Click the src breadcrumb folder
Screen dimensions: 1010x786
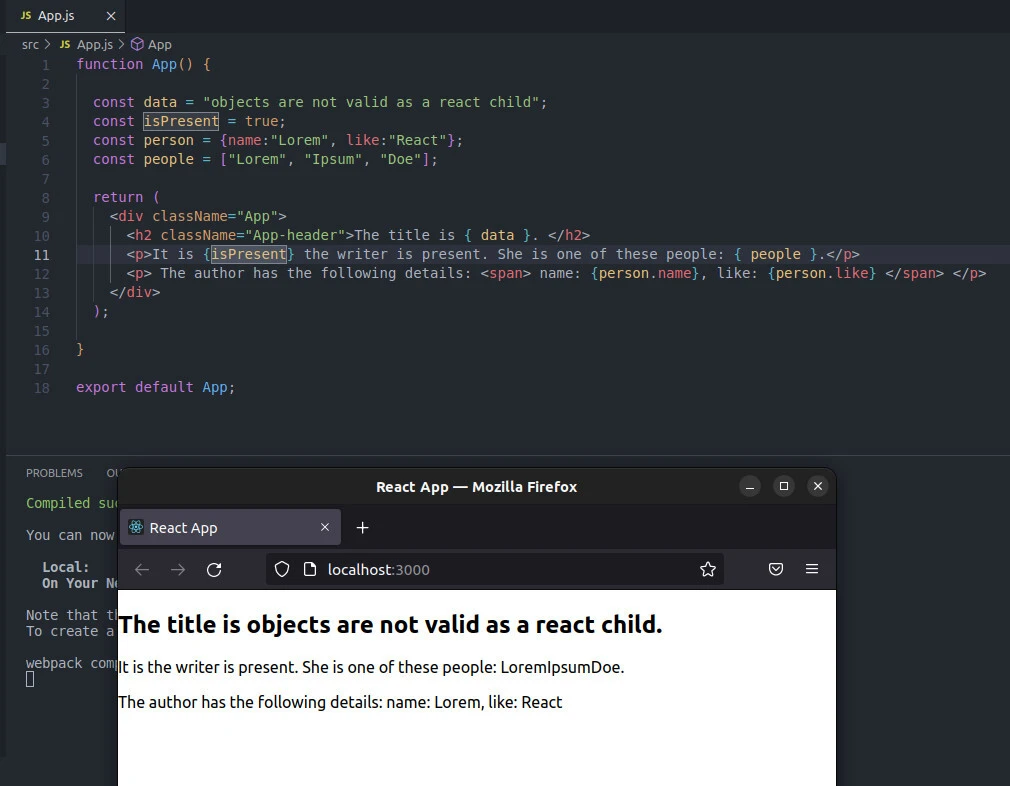(30, 44)
